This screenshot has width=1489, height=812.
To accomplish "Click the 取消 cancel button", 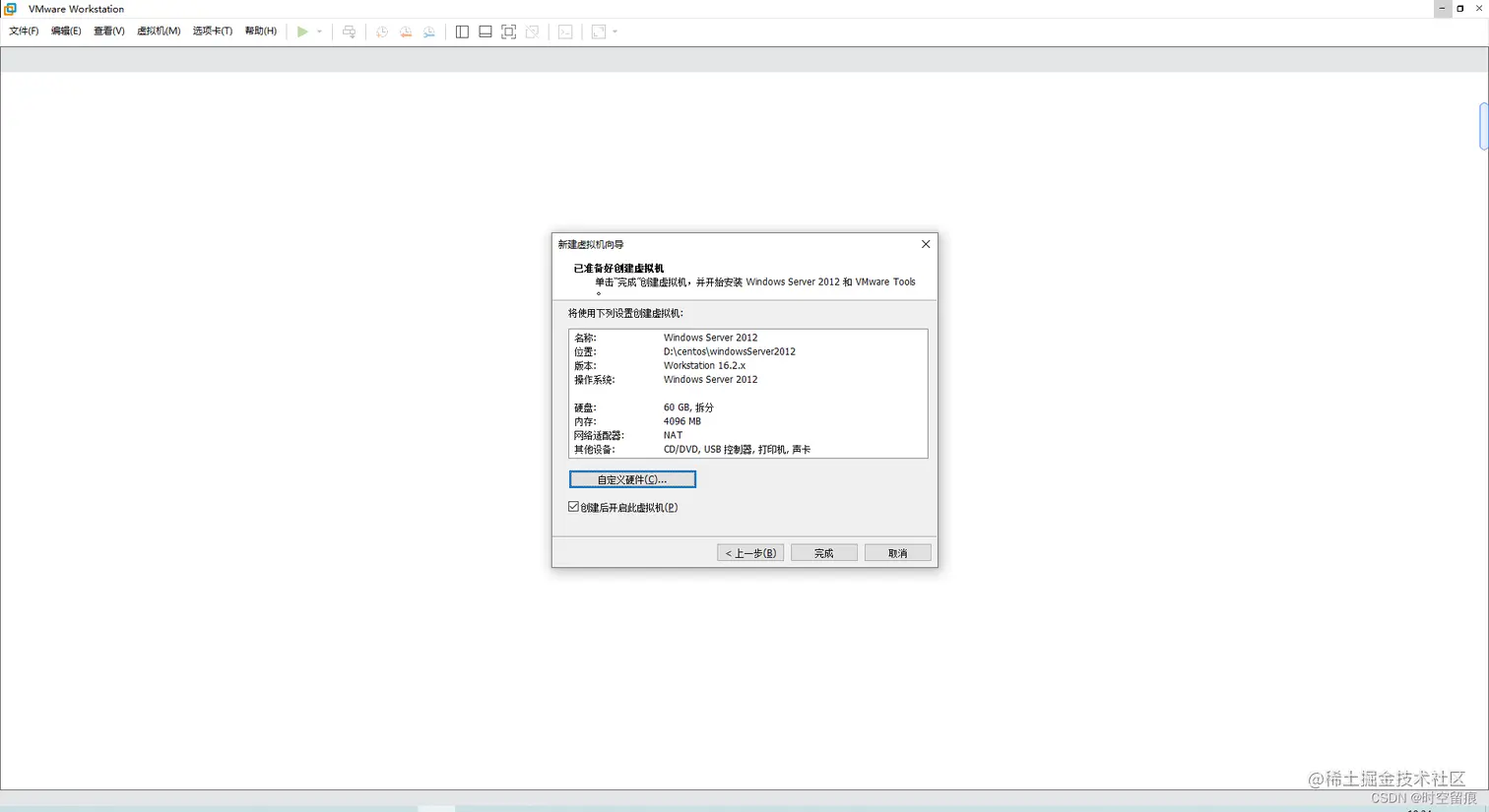I will tap(898, 553).
